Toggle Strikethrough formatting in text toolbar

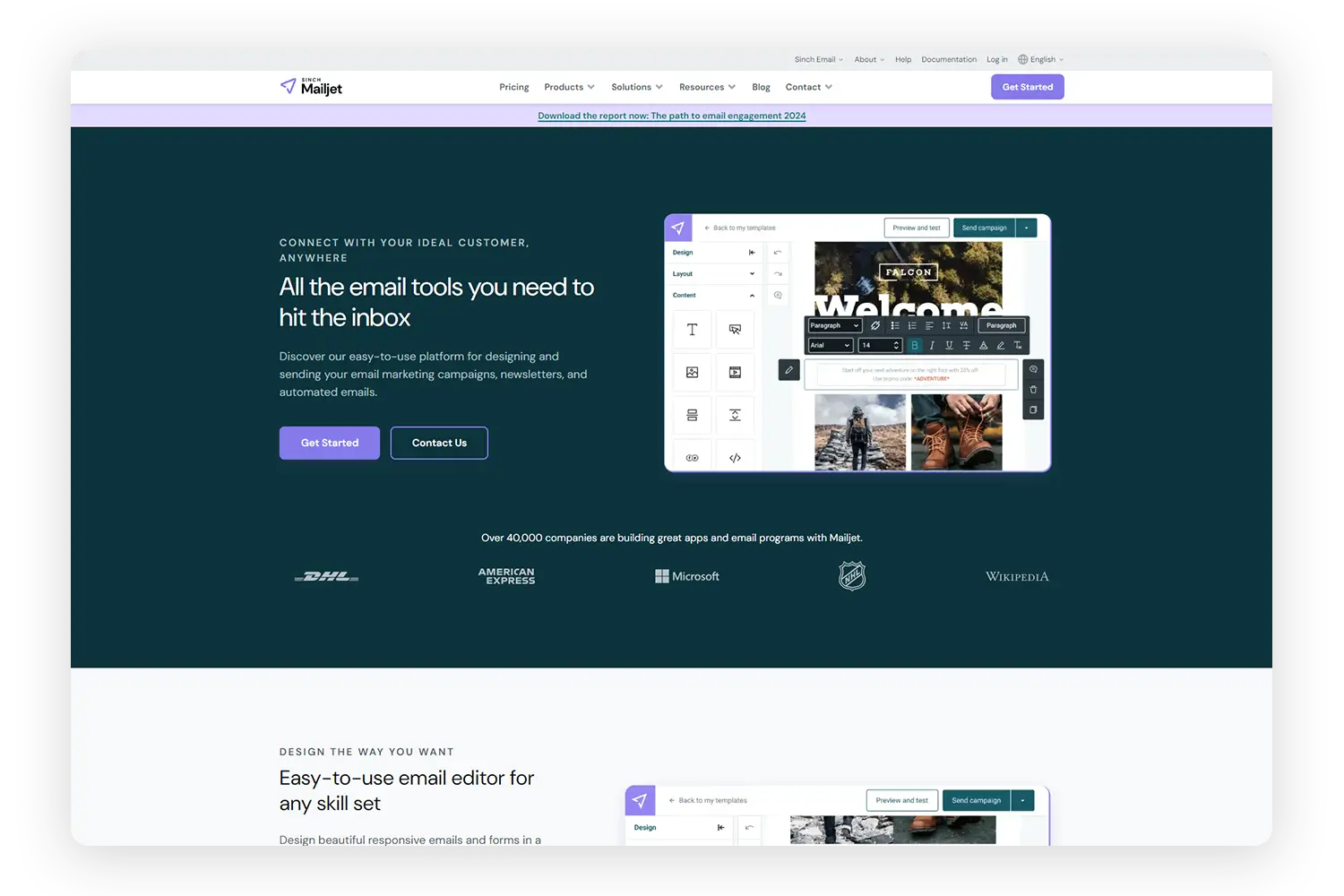click(x=966, y=345)
